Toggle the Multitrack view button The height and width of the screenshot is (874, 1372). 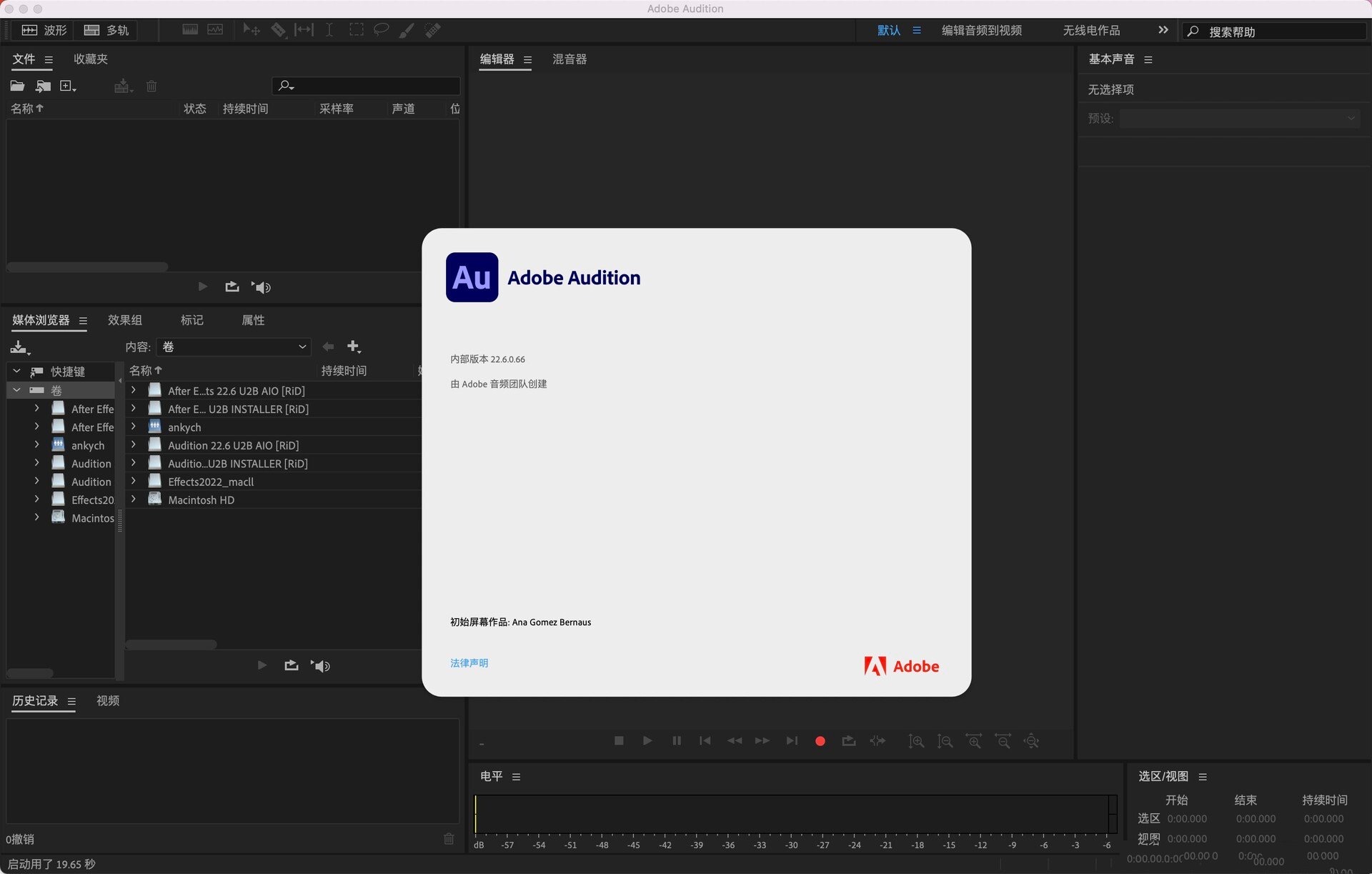(x=106, y=30)
